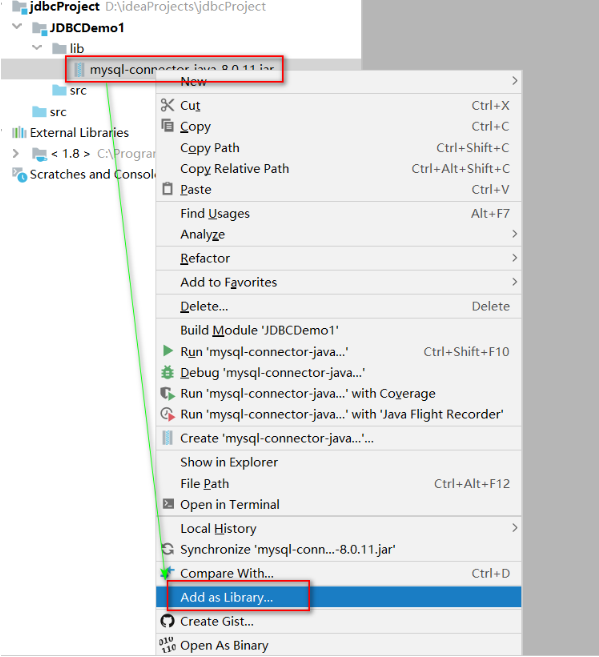Viewport: 599px width, 657px height.
Task: Click the jdbcProject root label
Action: pos(65,7)
